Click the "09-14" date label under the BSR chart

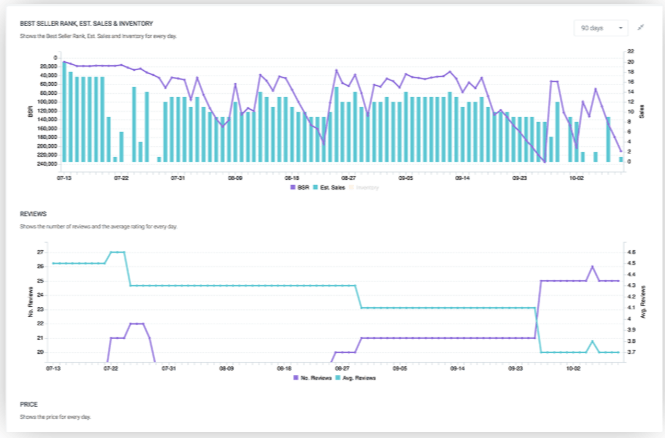[x=462, y=179]
